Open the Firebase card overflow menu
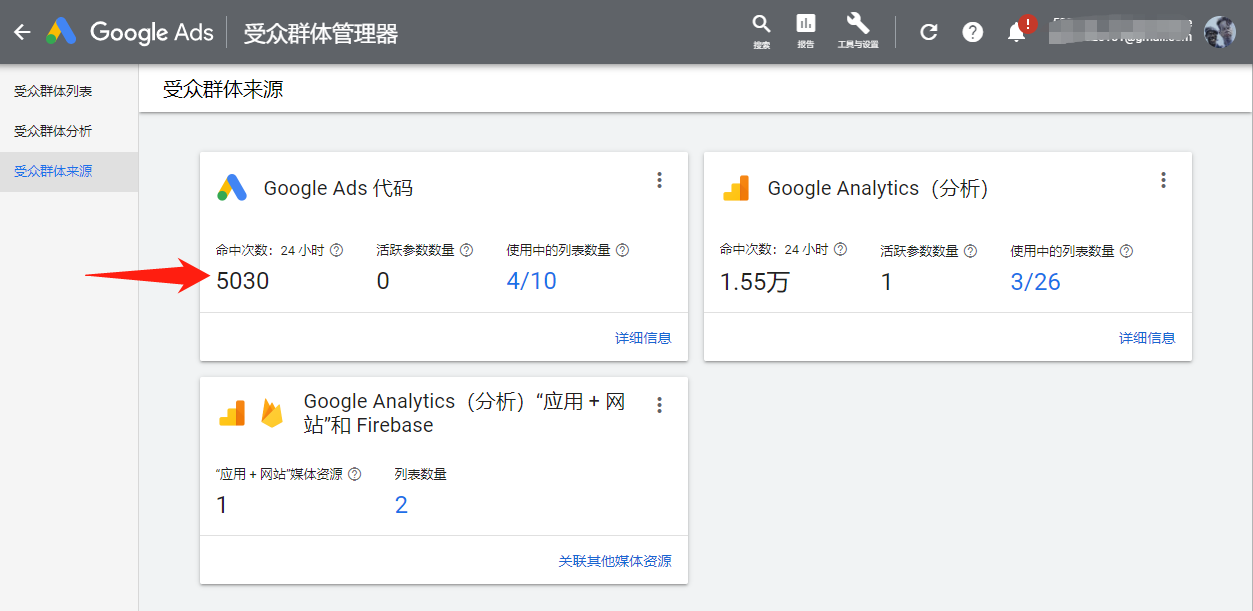This screenshot has width=1253, height=611. (x=660, y=404)
